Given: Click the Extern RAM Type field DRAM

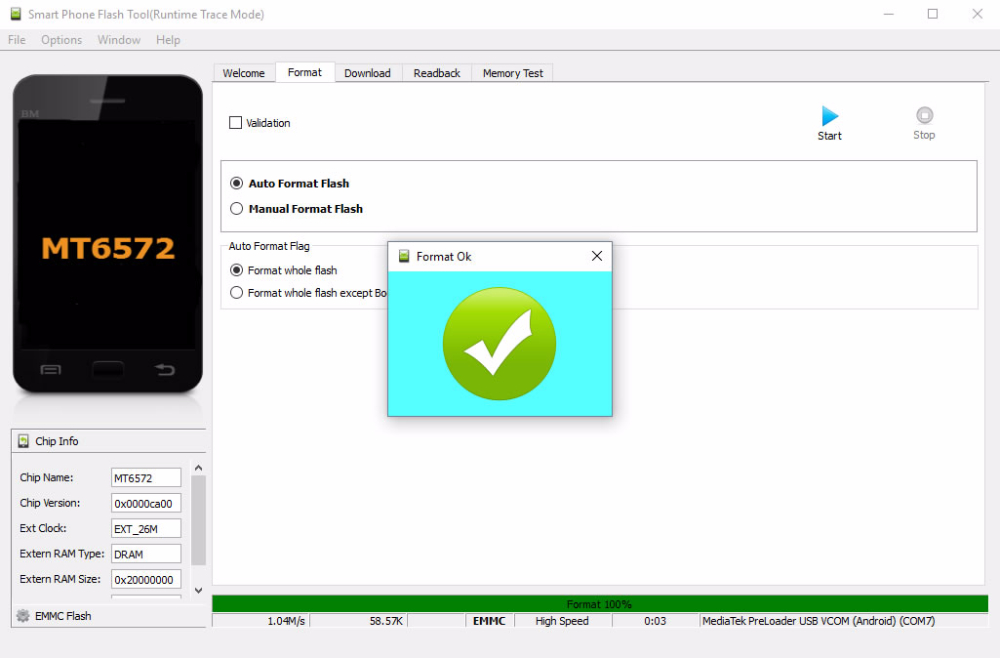Looking at the screenshot, I should tap(146, 554).
